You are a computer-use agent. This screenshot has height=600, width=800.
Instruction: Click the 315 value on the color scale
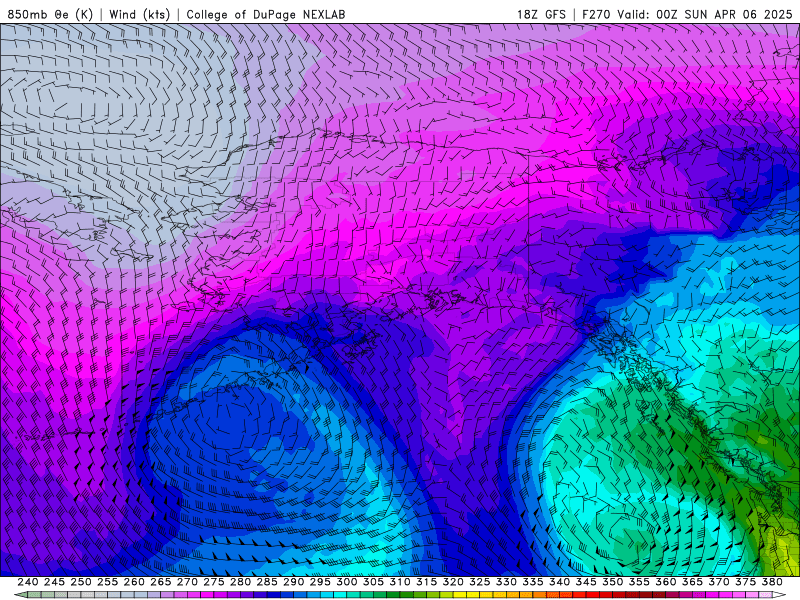tap(427, 582)
